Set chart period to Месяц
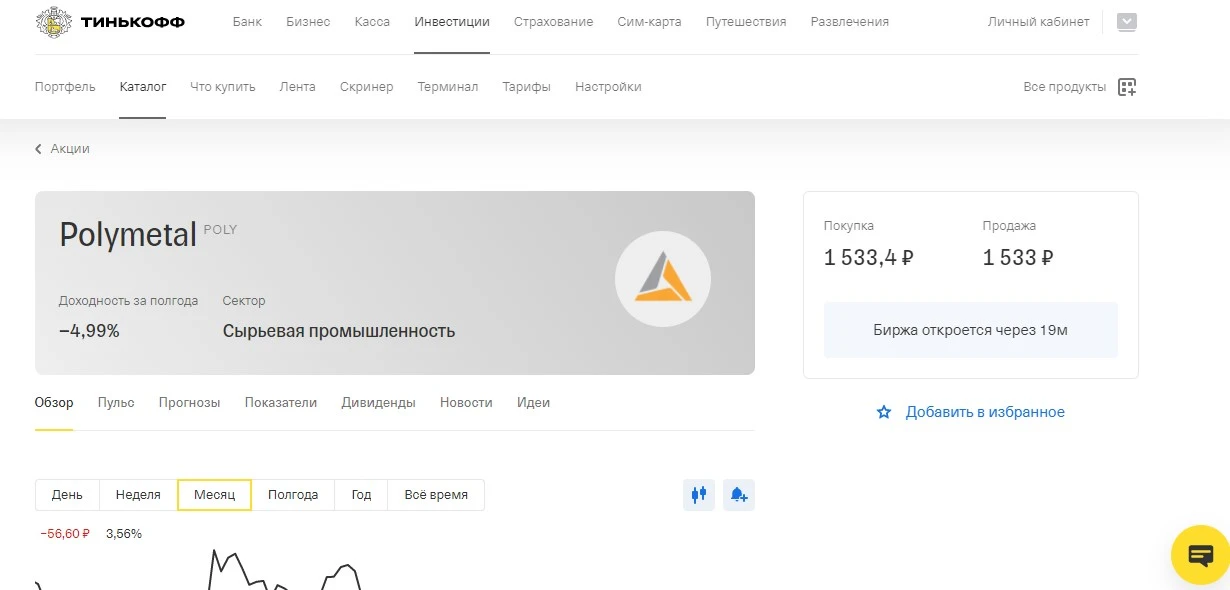1230x590 pixels. 214,495
